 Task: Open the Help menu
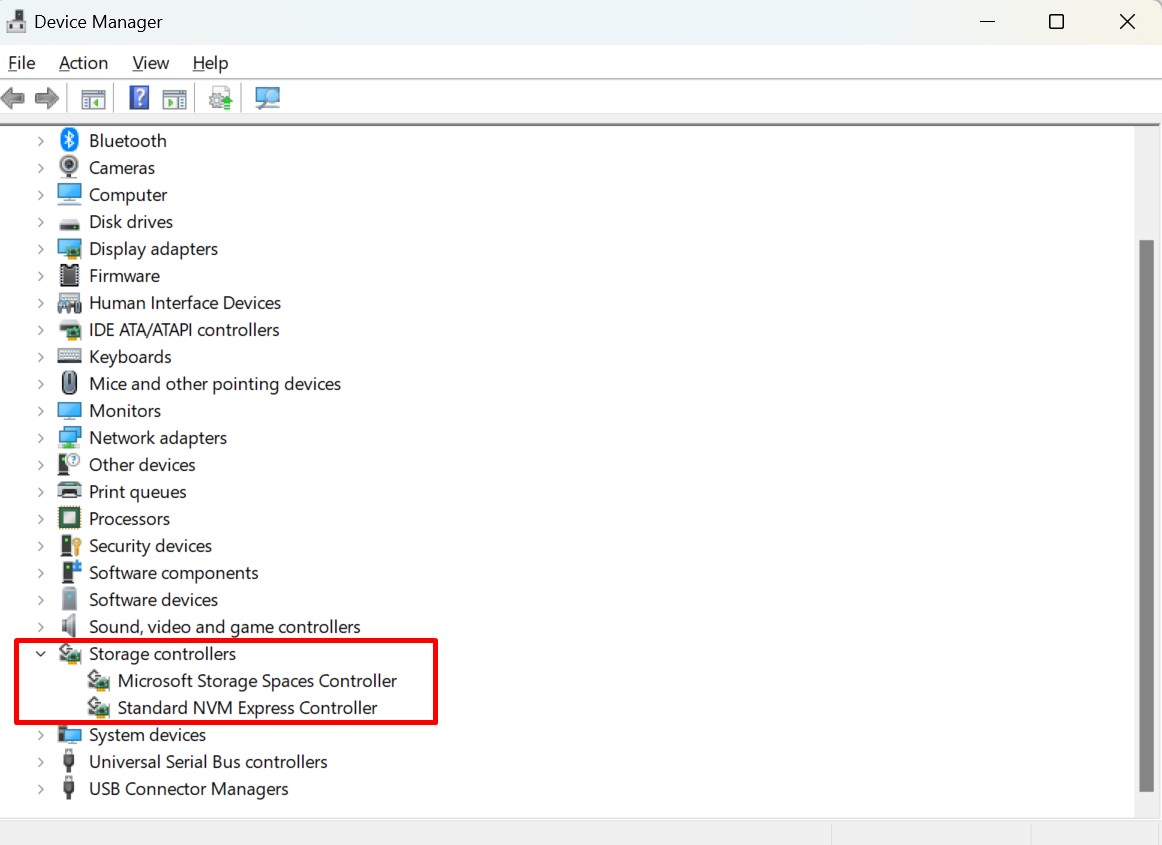(210, 63)
